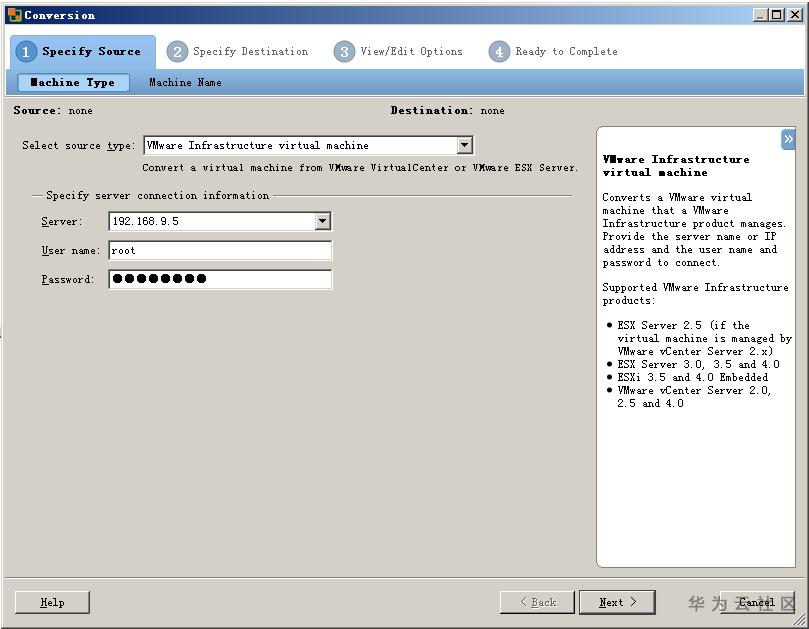Collapse the help panel with the double-arrow icon
This screenshot has width=809, height=629.
788,139
